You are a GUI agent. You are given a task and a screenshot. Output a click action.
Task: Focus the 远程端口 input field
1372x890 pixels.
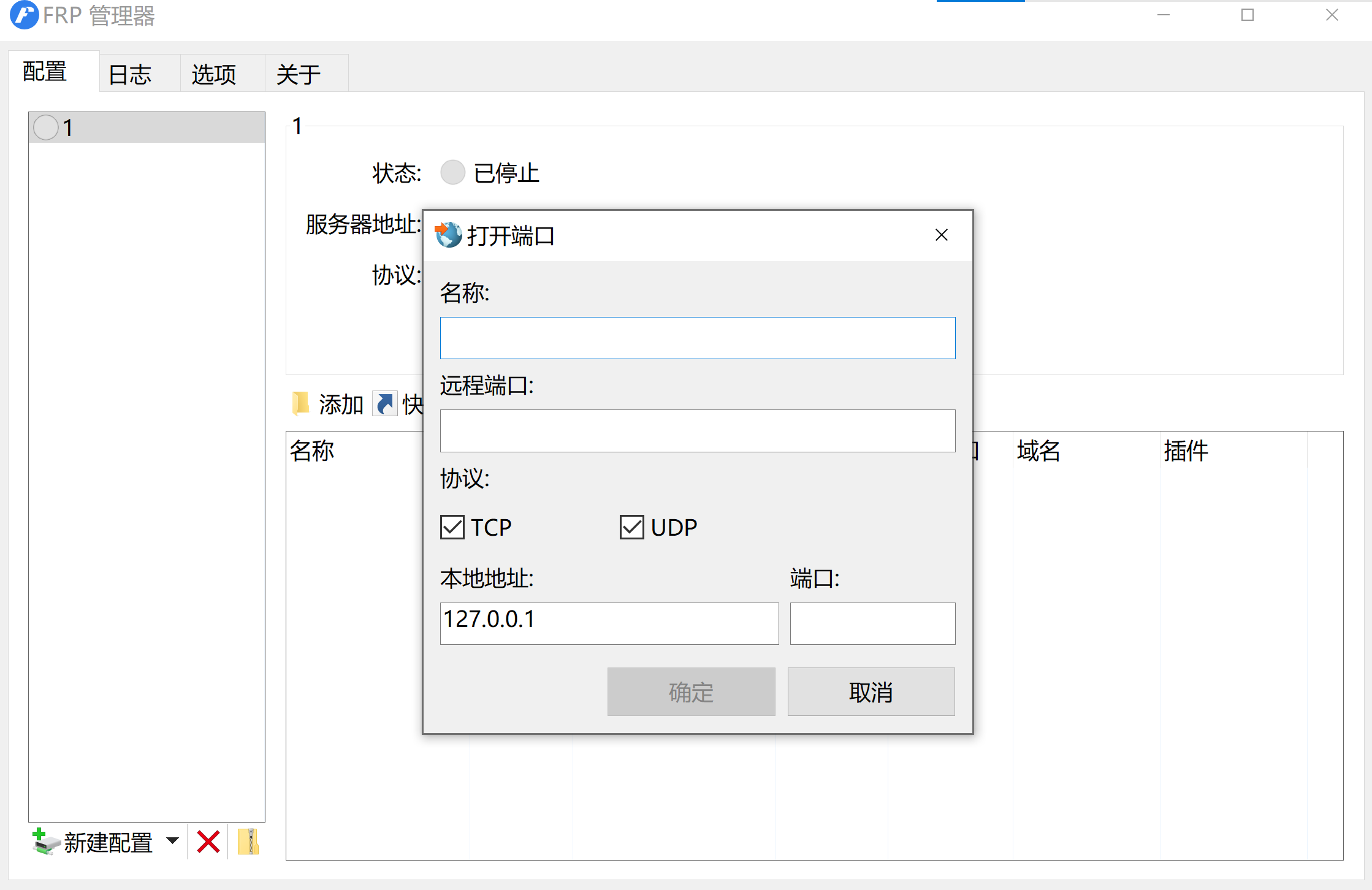697,431
